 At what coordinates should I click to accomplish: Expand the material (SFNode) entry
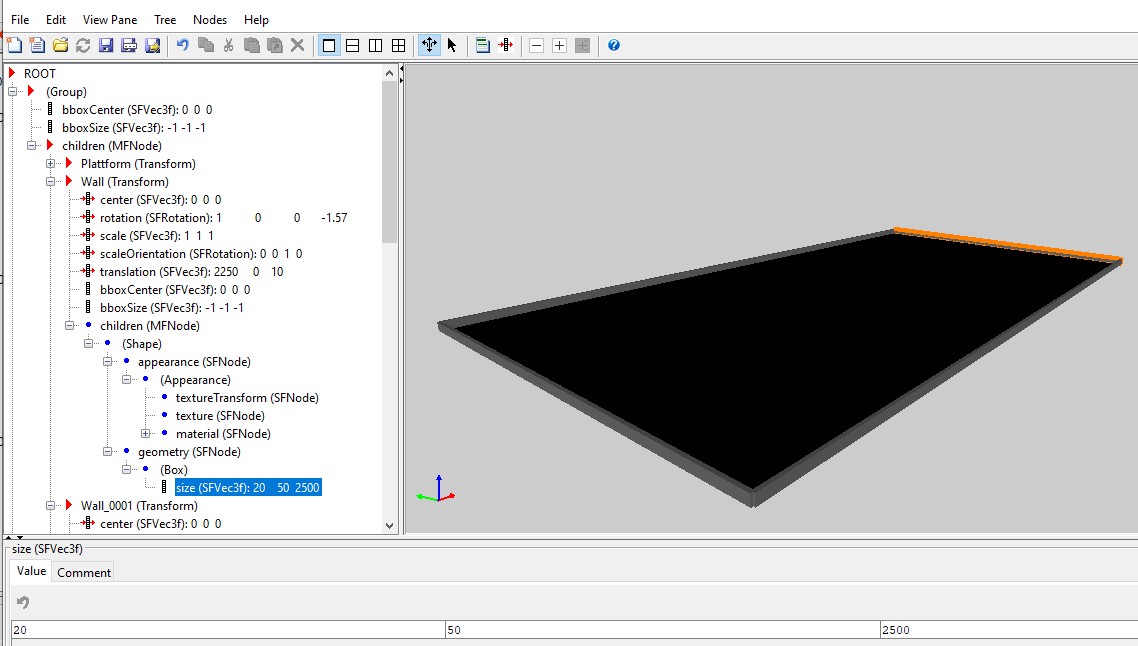click(x=146, y=434)
